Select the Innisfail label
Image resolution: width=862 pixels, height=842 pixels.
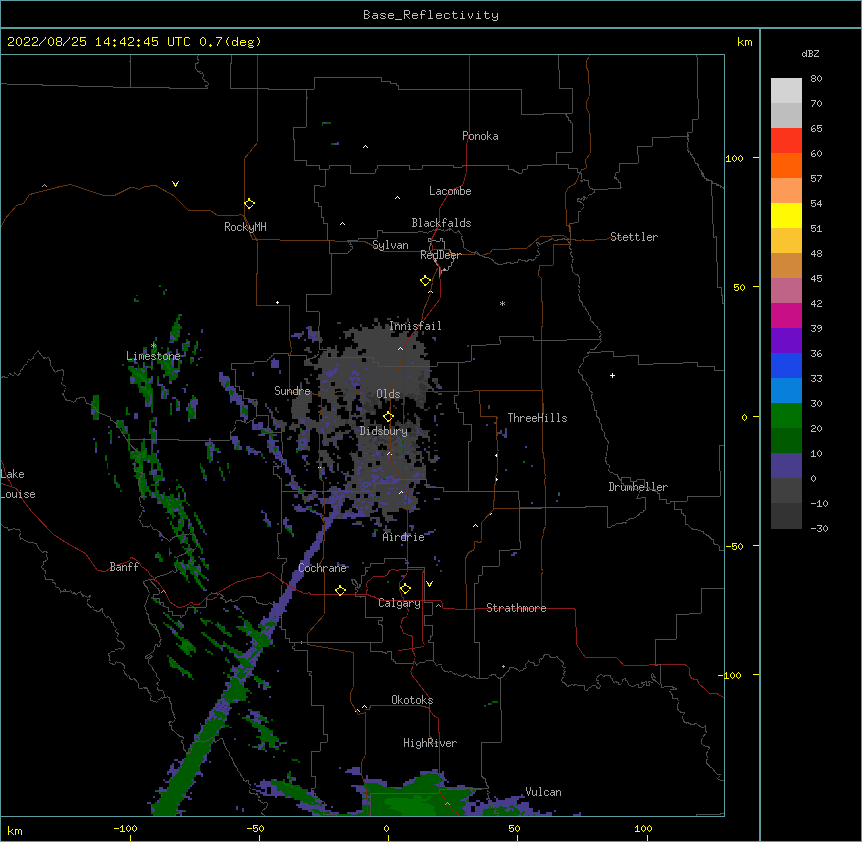point(415,326)
